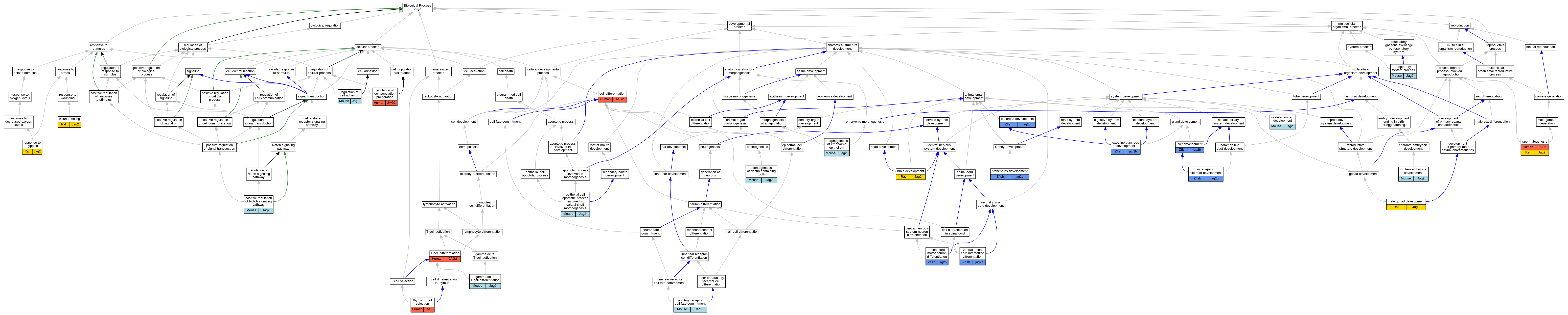1568x315 pixels.
Task: Click the male sex differentiation node
Action: click(x=1492, y=122)
